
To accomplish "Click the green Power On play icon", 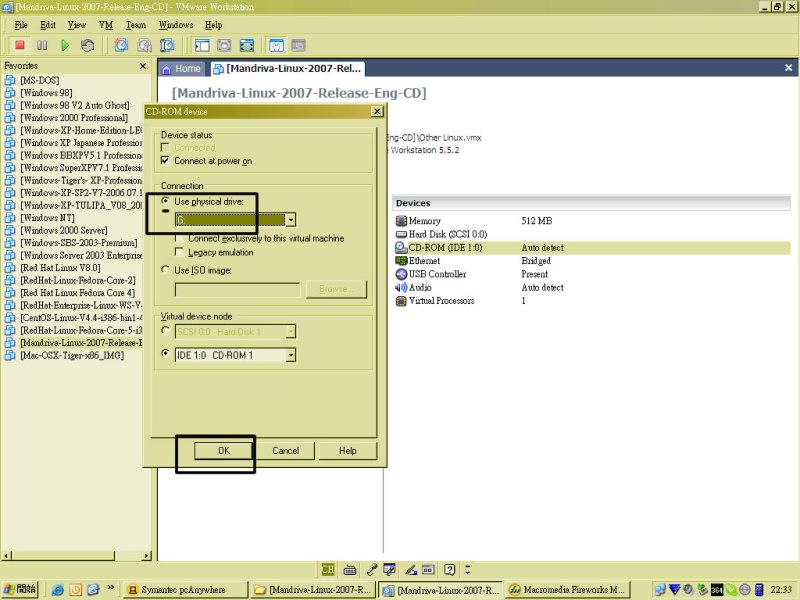I will [x=65, y=45].
